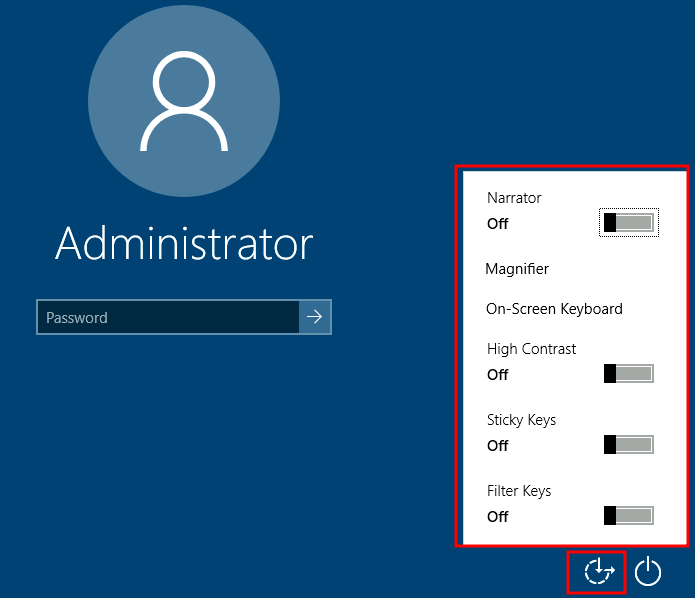Enable the Filter Keys switch
The image size is (695, 598).
pos(628,516)
